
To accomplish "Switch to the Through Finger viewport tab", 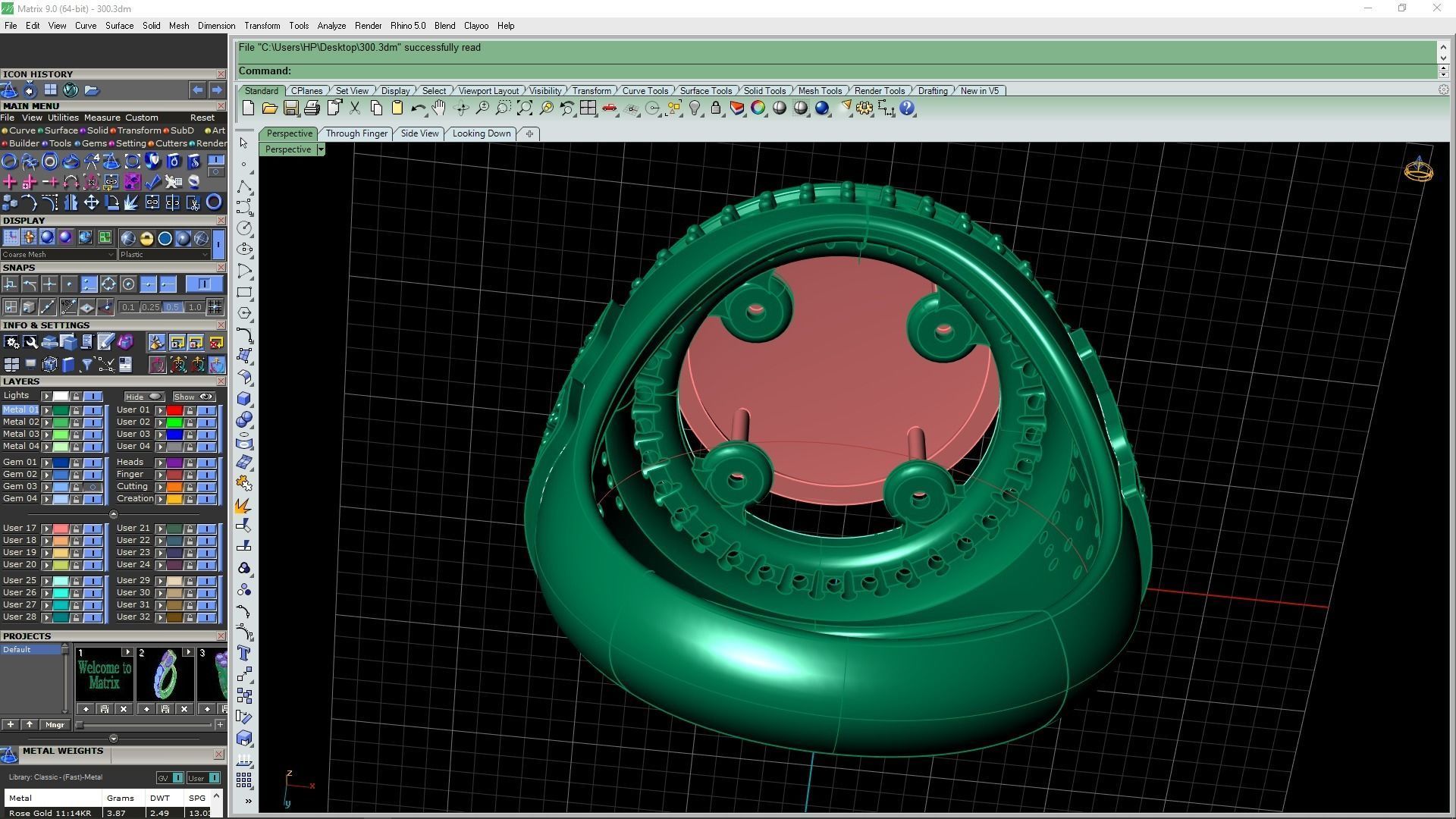I will [356, 133].
